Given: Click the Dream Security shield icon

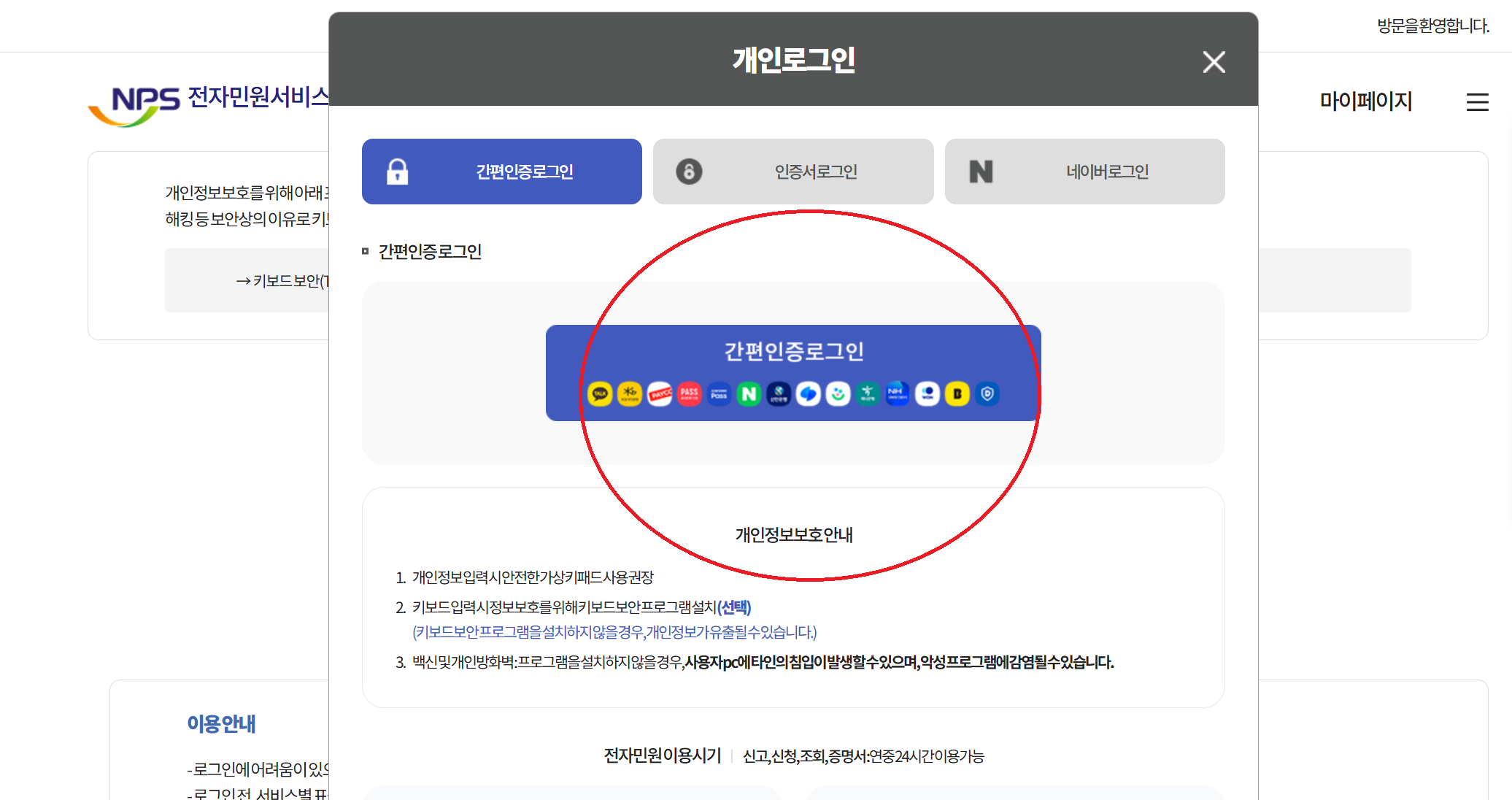Looking at the screenshot, I should [987, 394].
